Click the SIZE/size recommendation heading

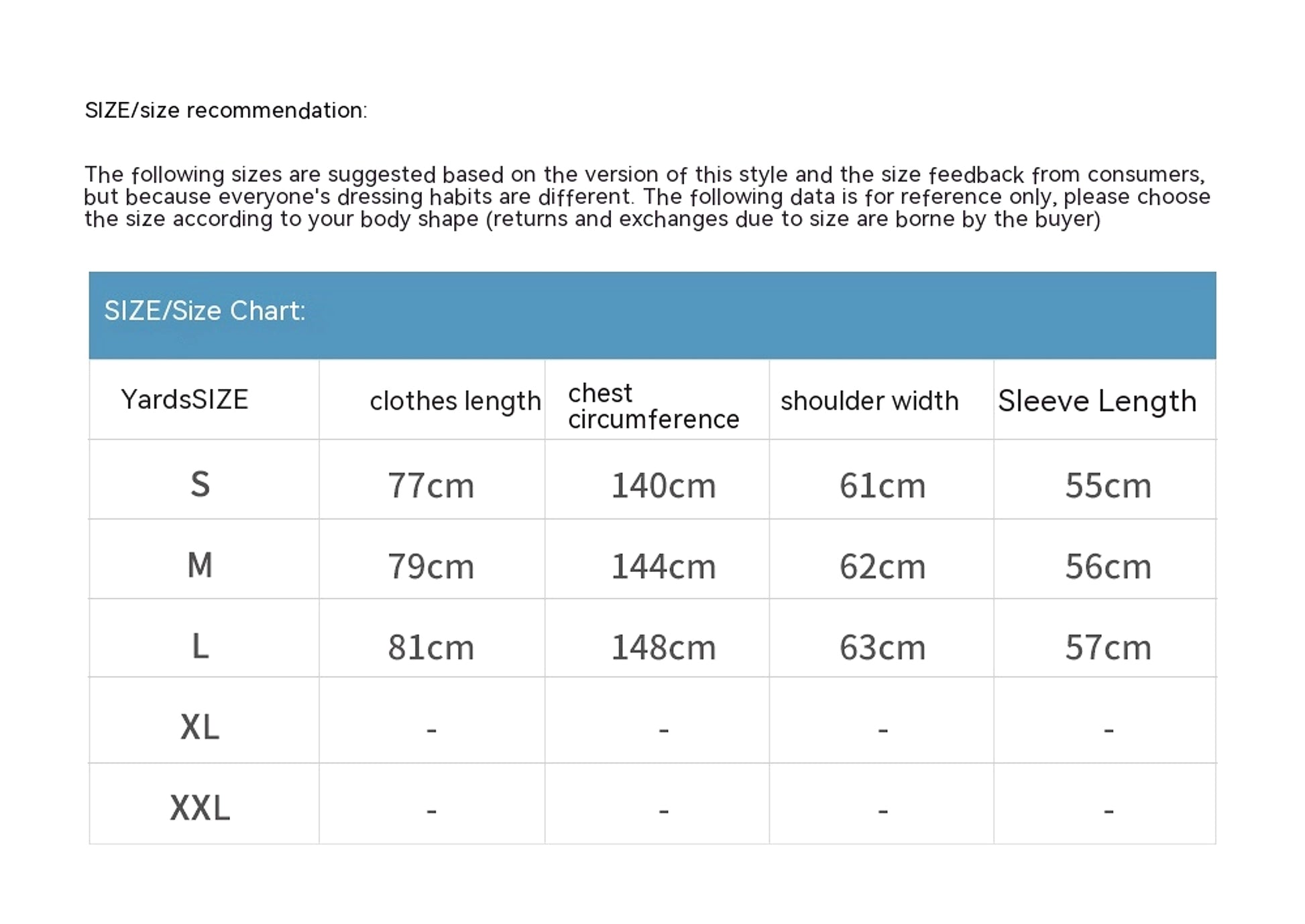click(x=226, y=110)
